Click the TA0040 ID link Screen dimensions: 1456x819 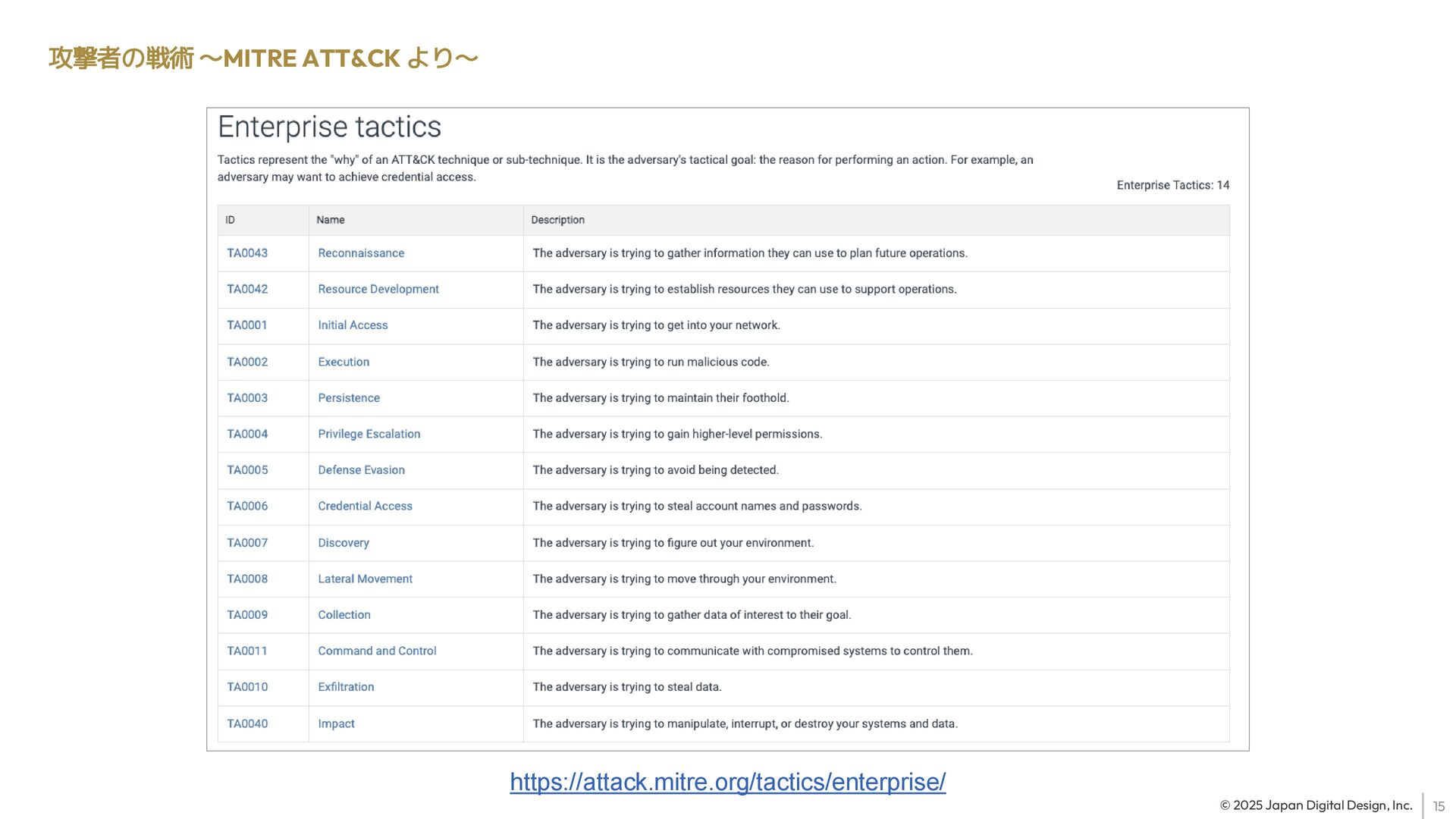pos(247,723)
